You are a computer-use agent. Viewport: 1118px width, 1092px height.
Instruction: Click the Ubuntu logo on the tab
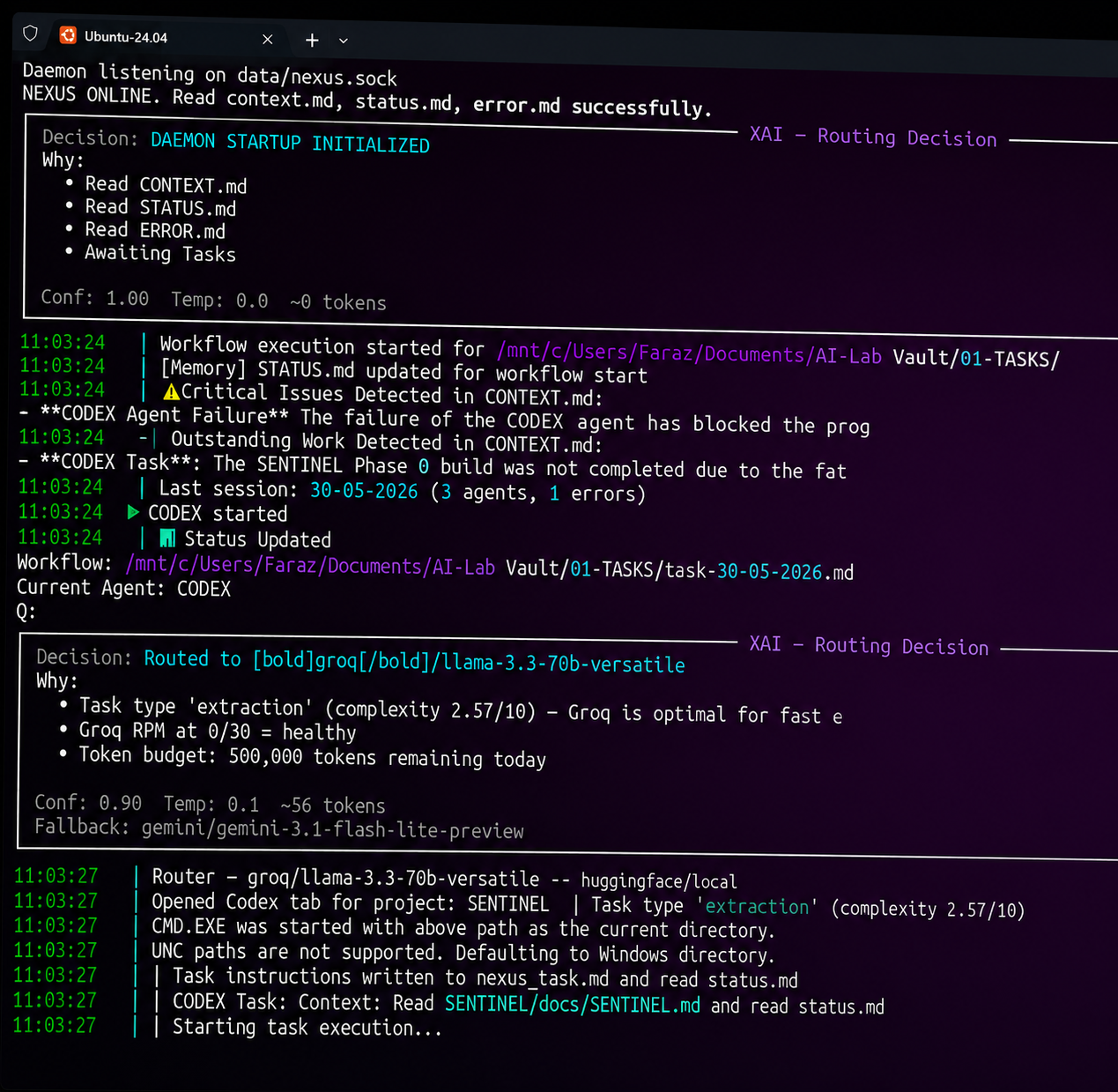pyautogui.click(x=68, y=35)
